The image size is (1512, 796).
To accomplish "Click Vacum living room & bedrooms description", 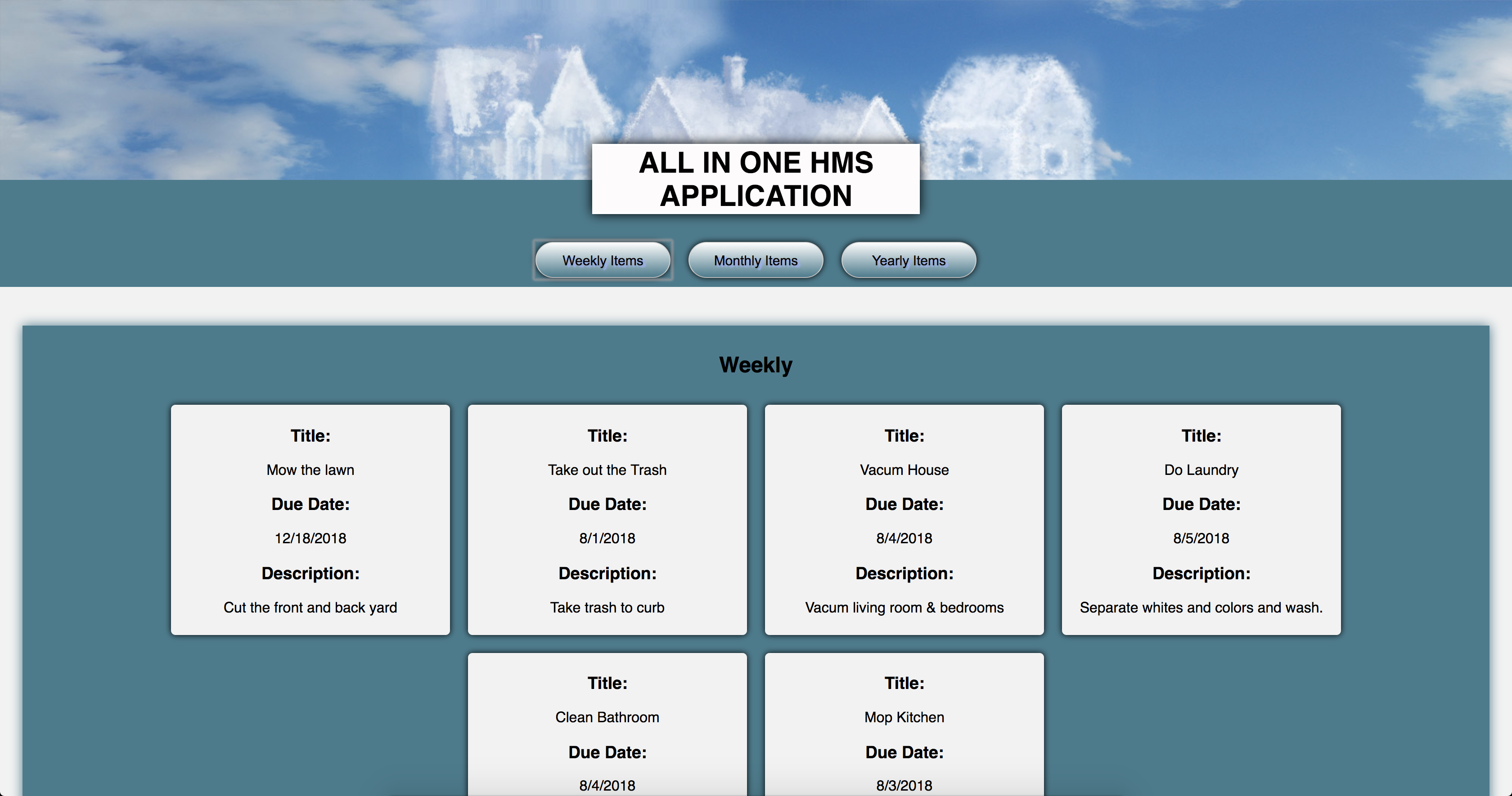I will (904, 608).
